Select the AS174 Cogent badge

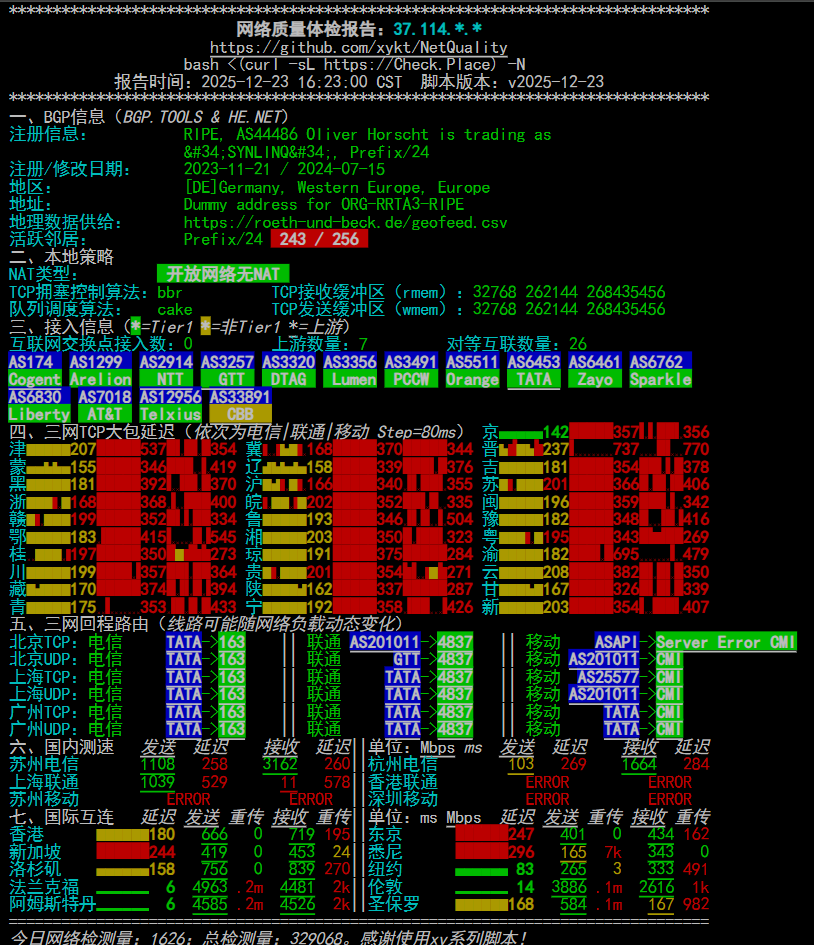[37, 369]
